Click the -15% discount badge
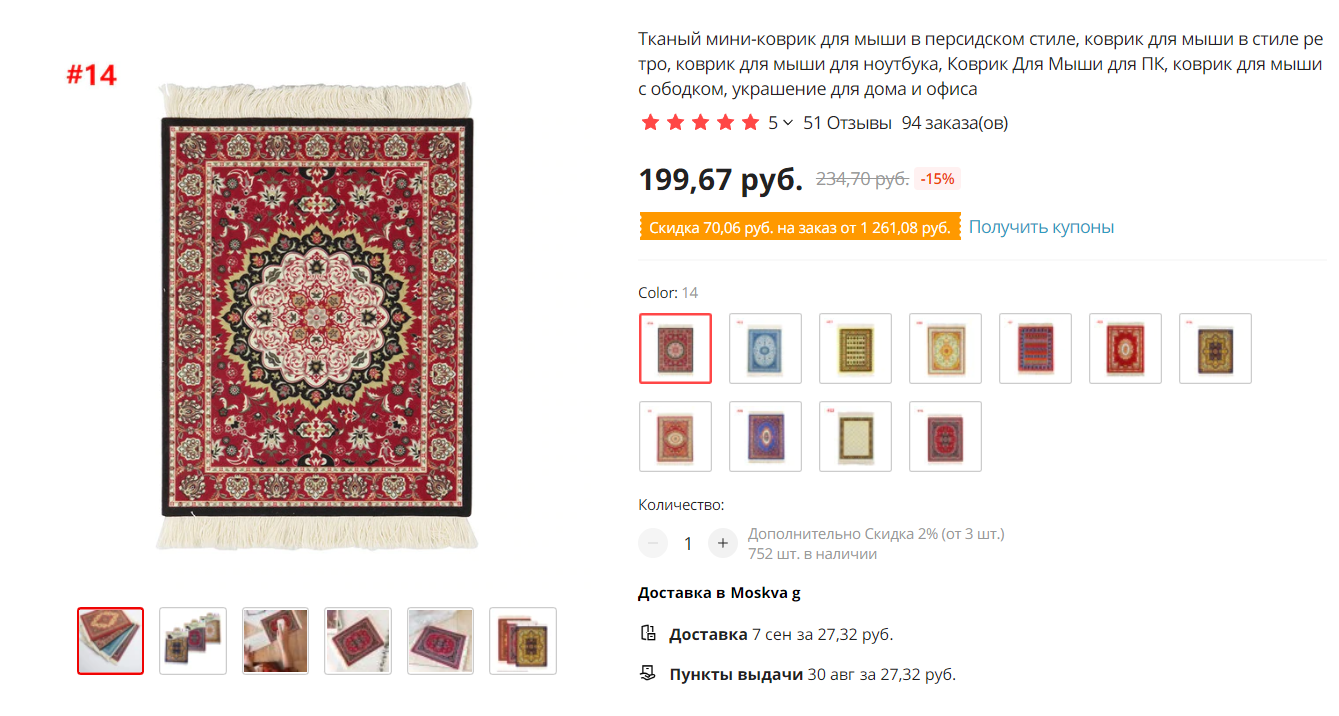Screen dimensions: 1339x716 (x=937, y=179)
